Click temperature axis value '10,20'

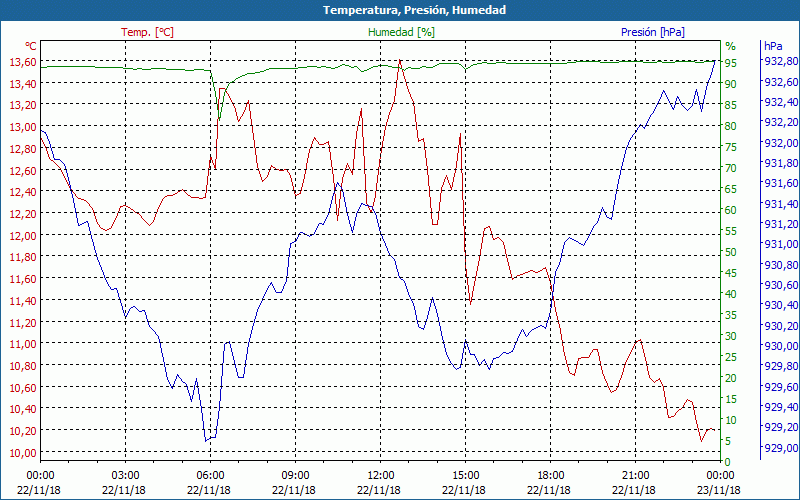point(23,431)
